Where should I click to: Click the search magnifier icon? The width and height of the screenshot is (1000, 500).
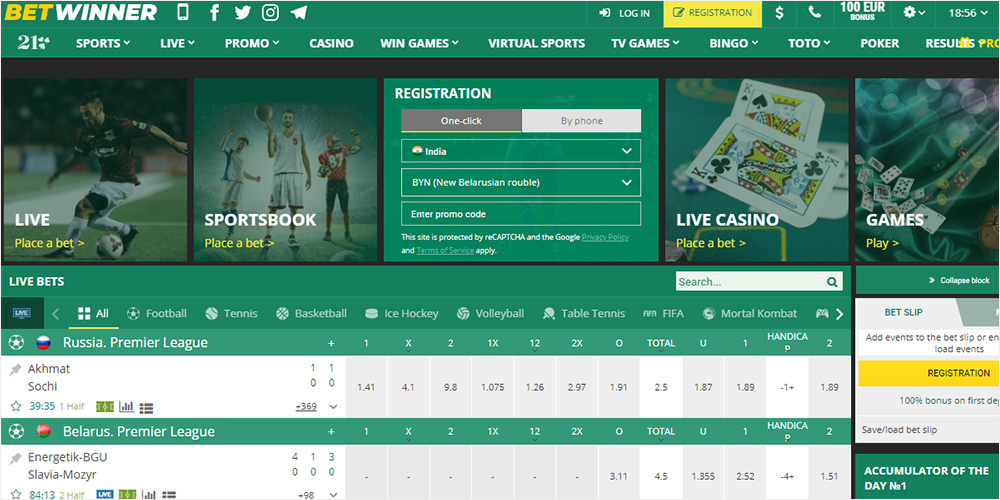coord(832,282)
